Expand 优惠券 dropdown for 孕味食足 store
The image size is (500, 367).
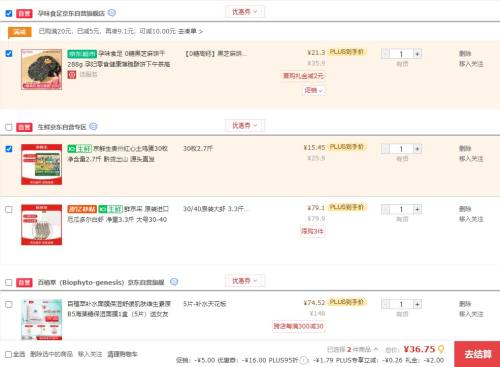tap(245, 12)
